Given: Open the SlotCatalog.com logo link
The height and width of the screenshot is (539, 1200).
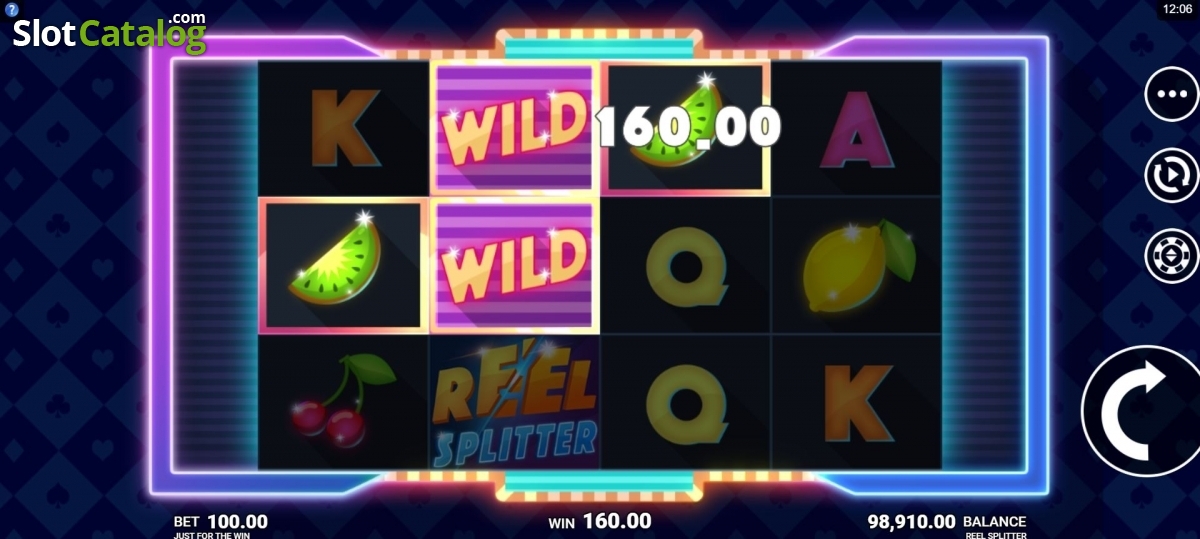Looking at the screenshot, I should click(x=110, y=32).
